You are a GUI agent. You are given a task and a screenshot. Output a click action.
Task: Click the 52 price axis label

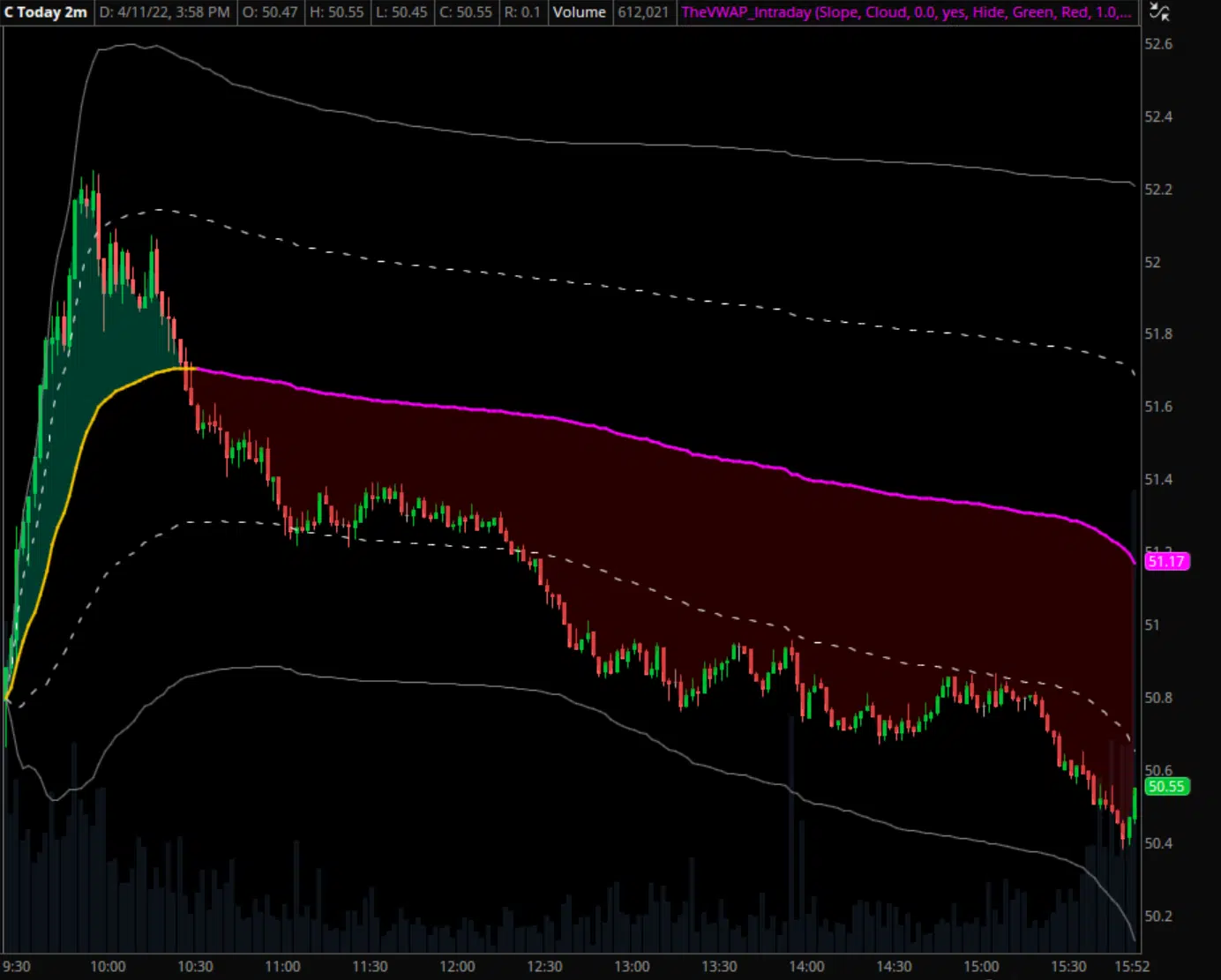1152,263
